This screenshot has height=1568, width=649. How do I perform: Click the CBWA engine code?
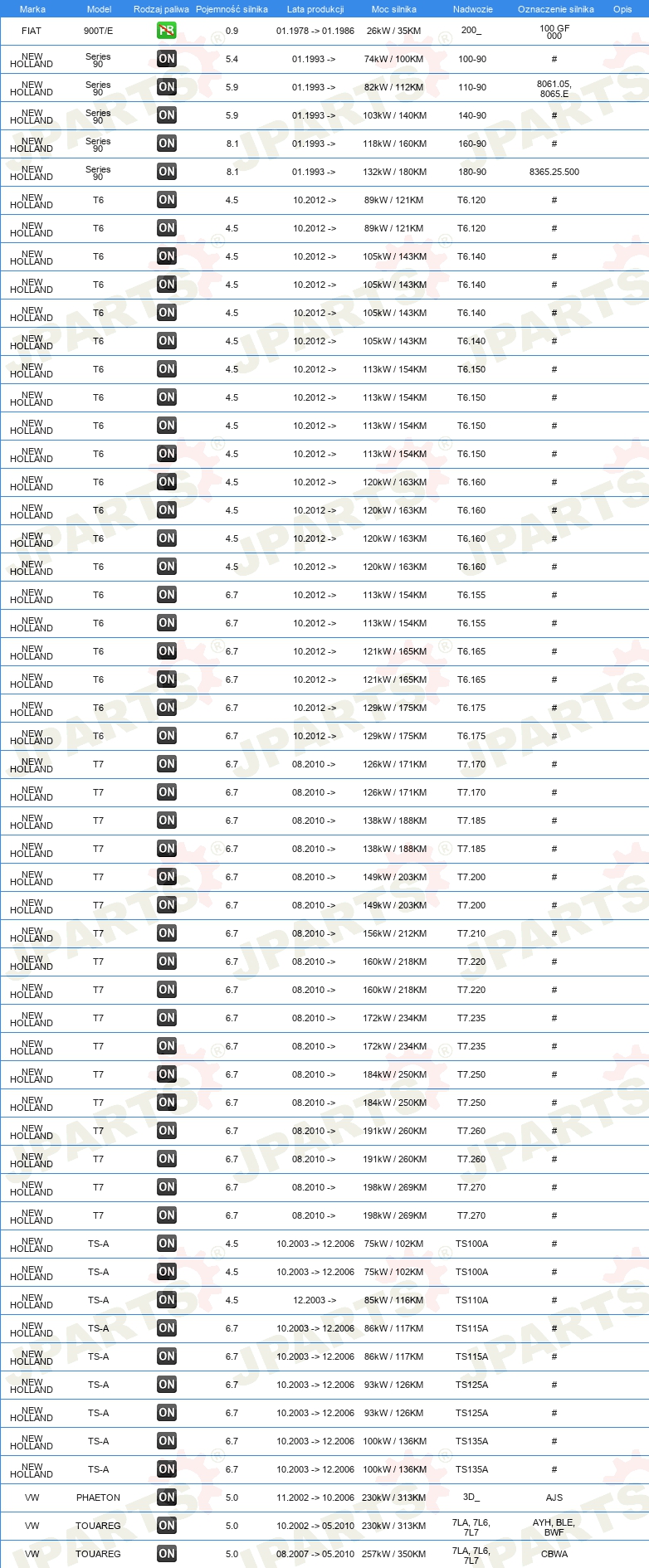[x=554, y=1554]
